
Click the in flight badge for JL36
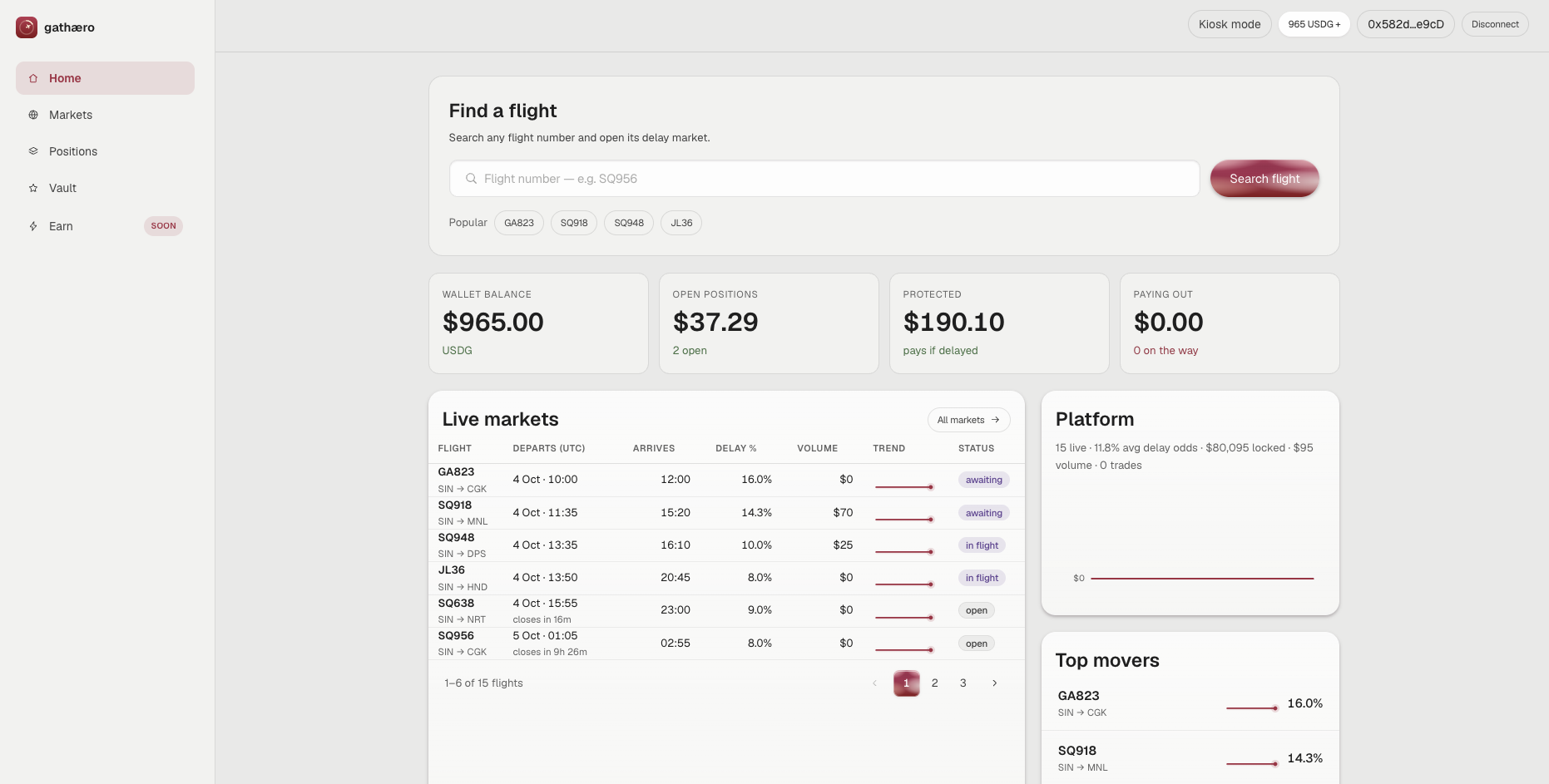coord(982,578)
